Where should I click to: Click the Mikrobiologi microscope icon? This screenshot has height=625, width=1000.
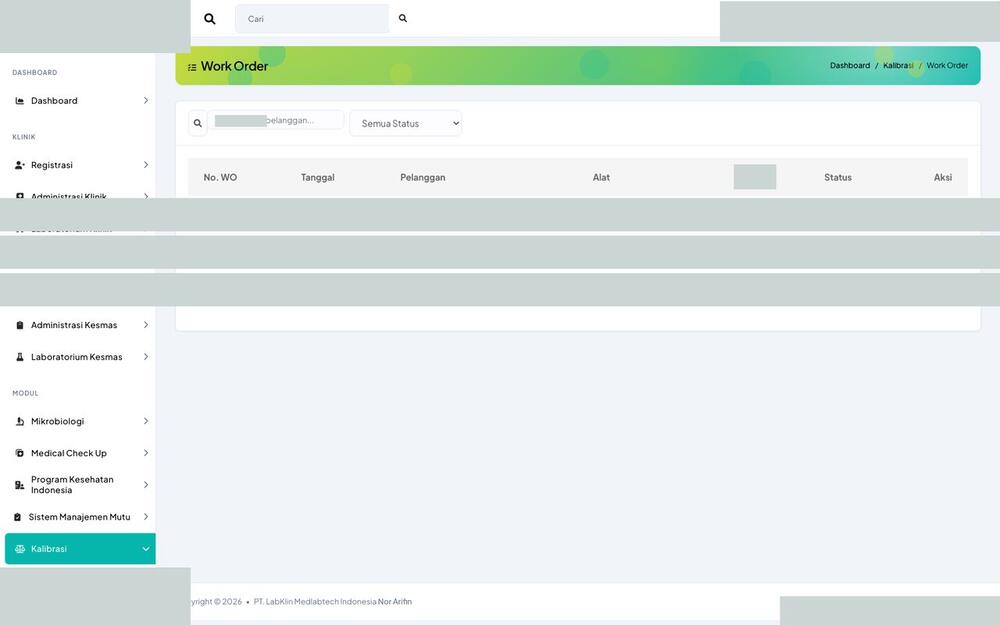point(20,422)
